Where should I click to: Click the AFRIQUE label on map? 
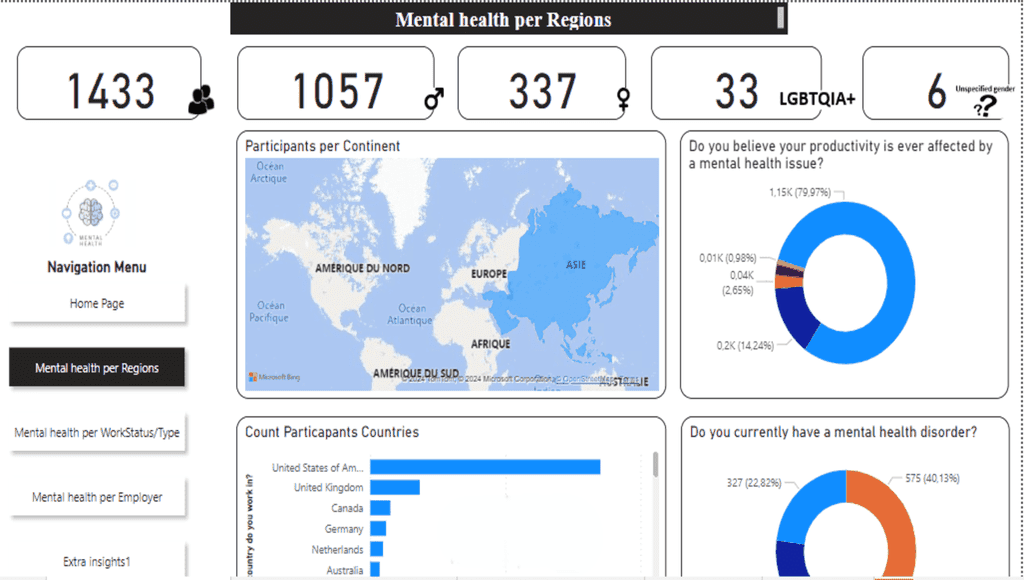point(490,344)
